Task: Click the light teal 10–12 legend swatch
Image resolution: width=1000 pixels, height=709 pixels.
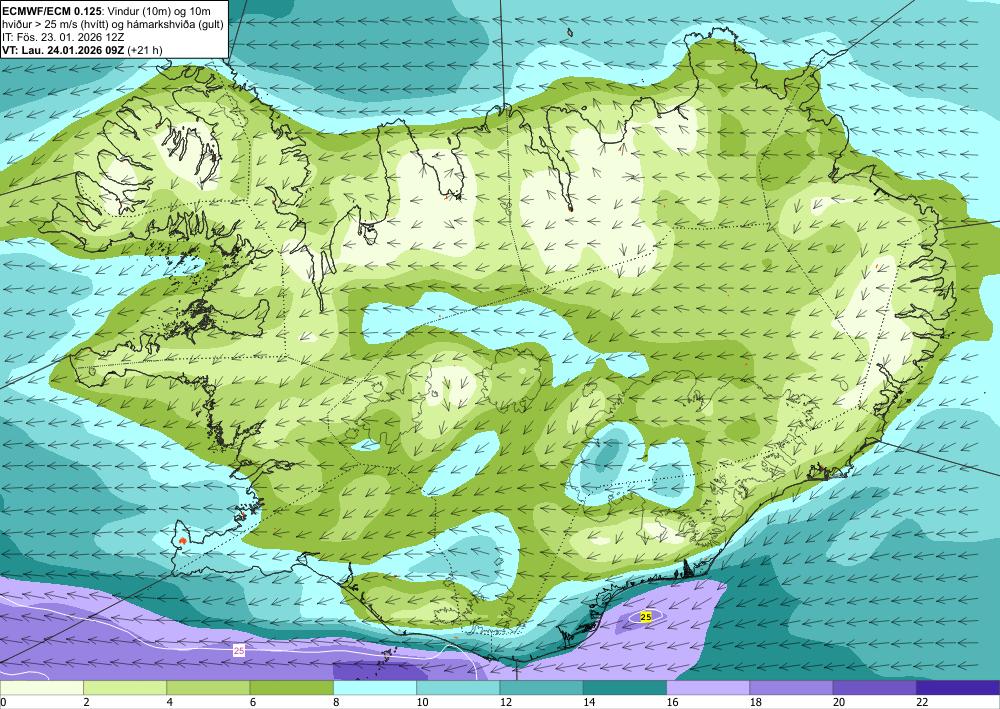Action: tap(458, 688)
